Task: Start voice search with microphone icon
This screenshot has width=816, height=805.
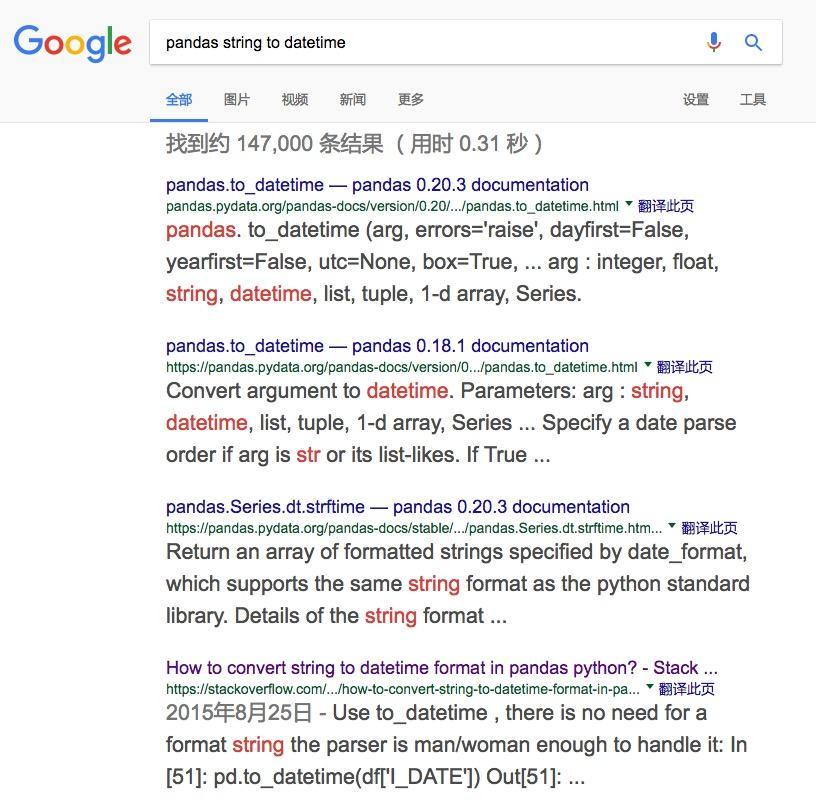Action: (x=714, y=42)
